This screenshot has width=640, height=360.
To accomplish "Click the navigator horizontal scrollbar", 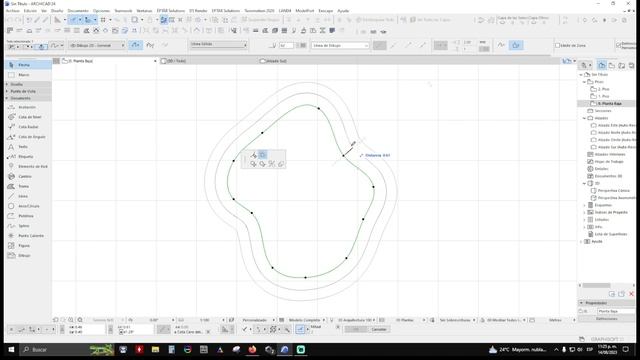I will coord(596,285).
